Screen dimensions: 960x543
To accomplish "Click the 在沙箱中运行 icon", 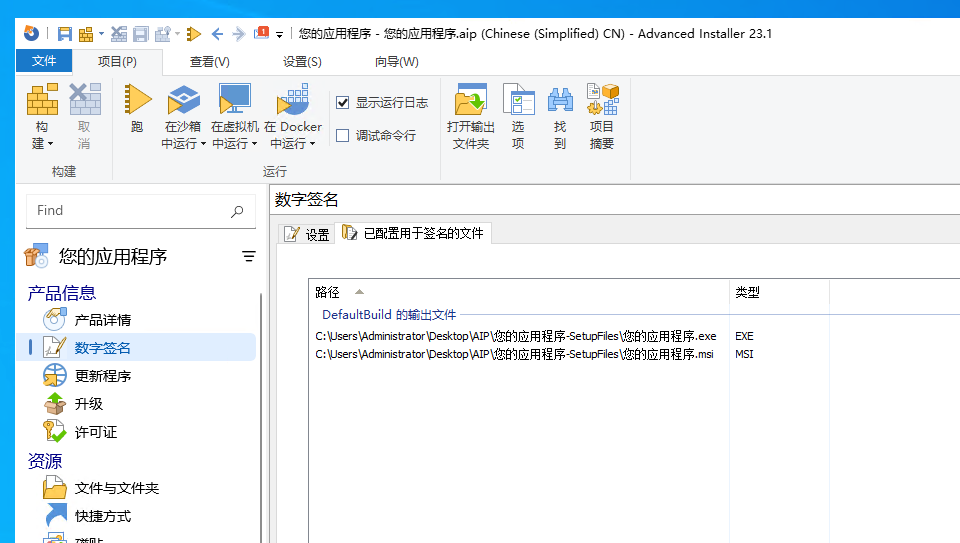I will [183, 100].
